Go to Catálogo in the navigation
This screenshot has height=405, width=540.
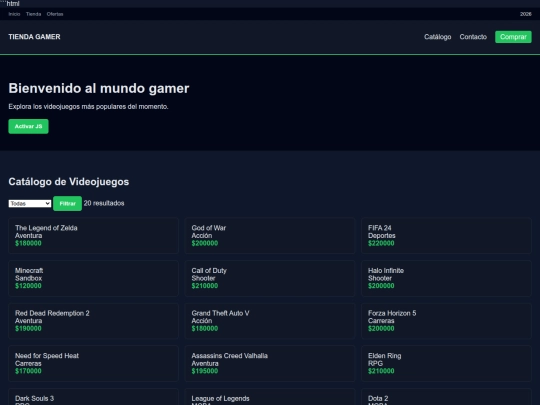437,37
